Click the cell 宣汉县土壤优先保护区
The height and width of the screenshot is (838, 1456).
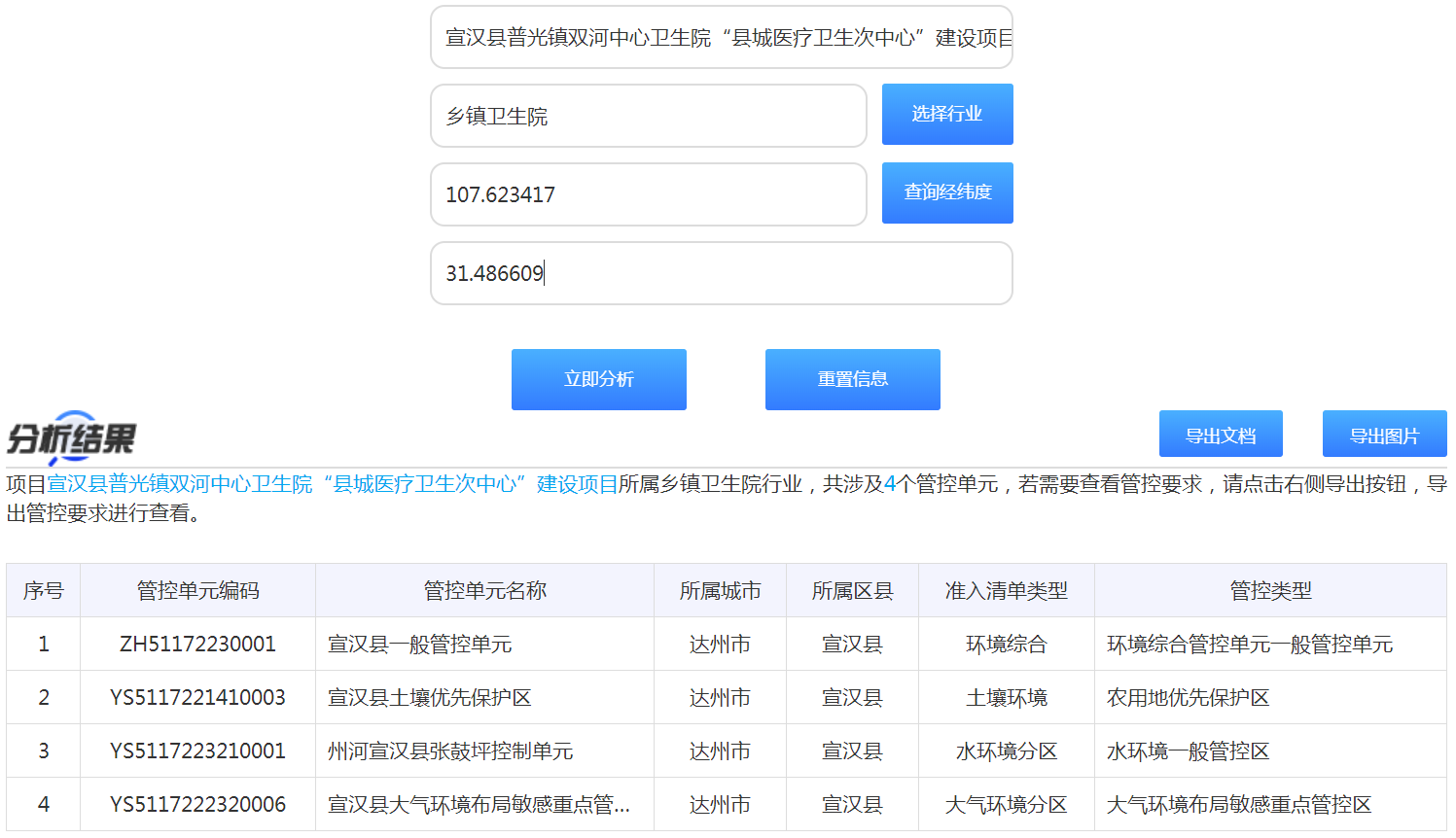tap(485, 697)
